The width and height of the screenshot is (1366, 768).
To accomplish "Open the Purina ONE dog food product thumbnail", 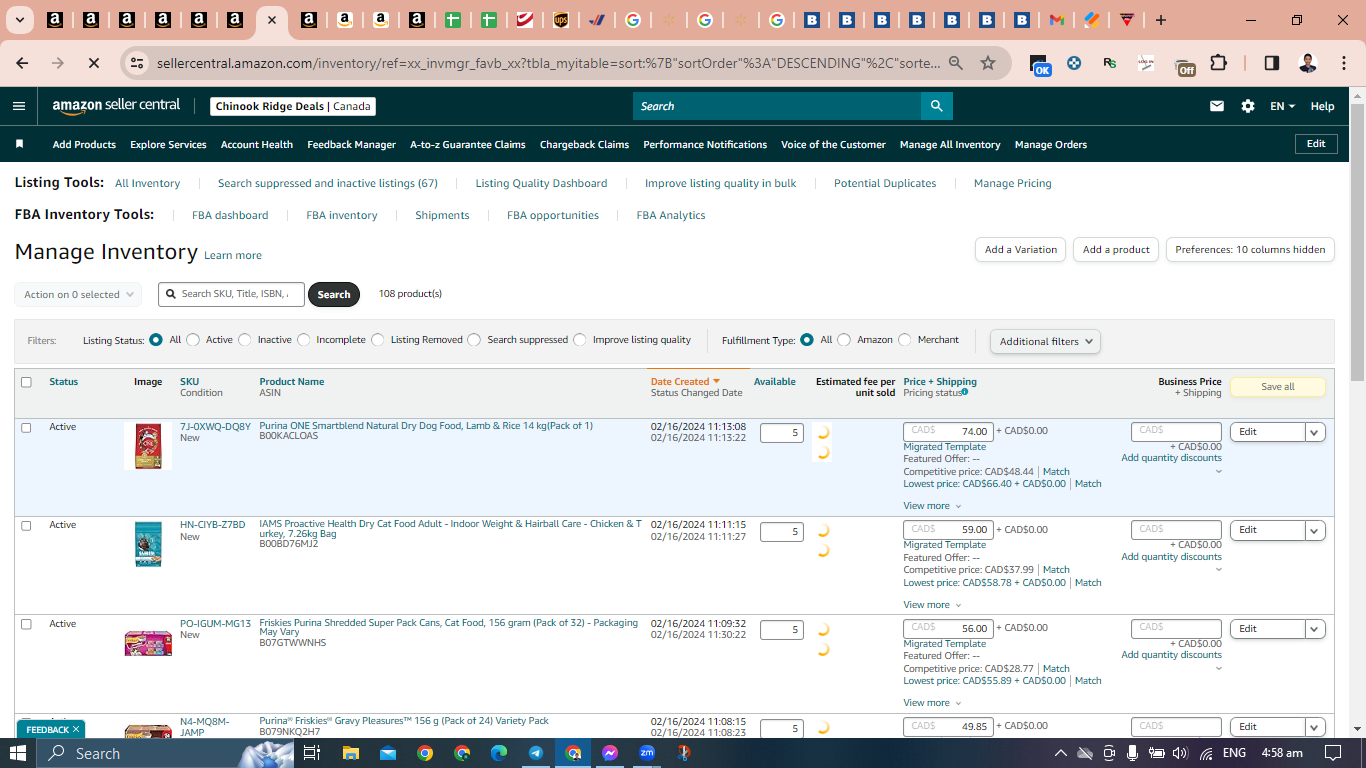I will point(148,446).
